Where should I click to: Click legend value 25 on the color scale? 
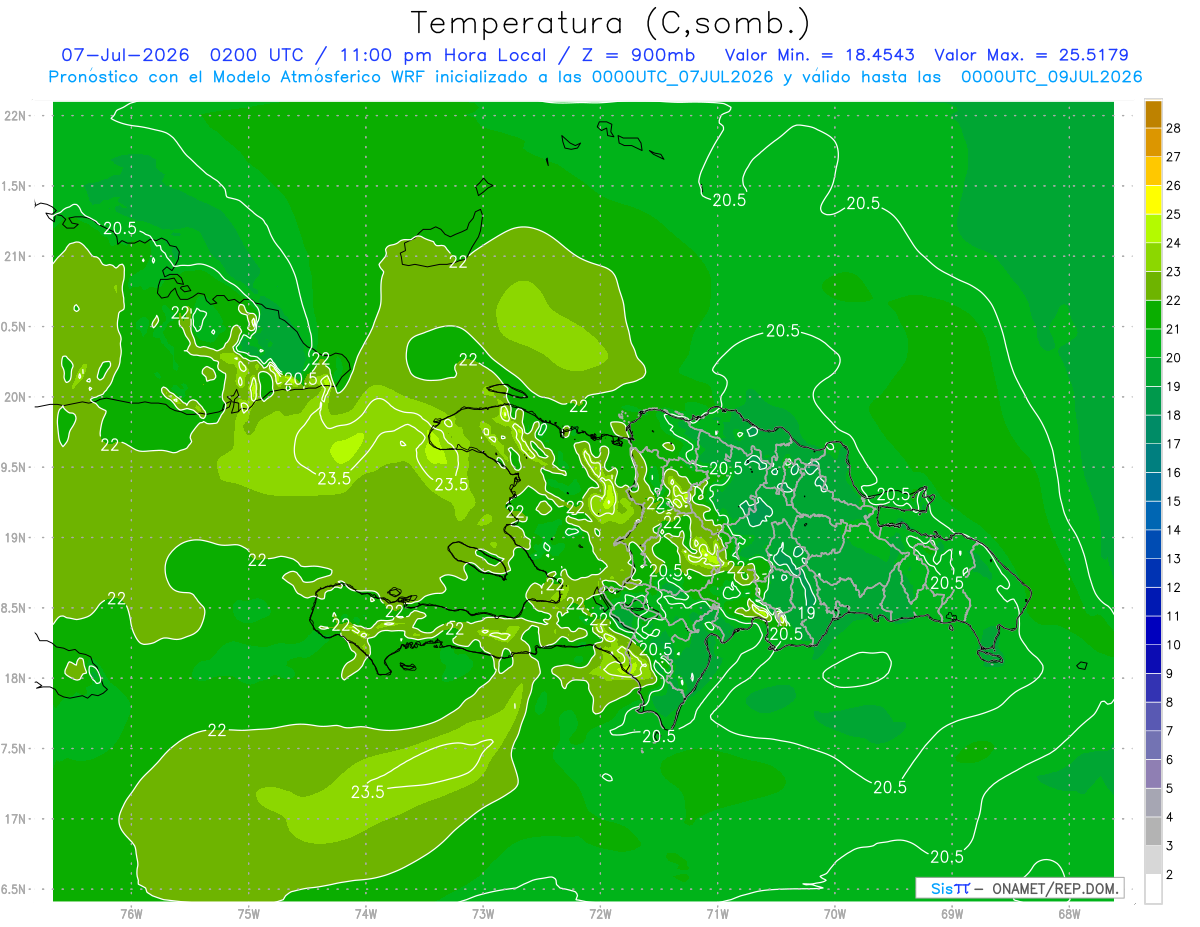coord(1174,214)
